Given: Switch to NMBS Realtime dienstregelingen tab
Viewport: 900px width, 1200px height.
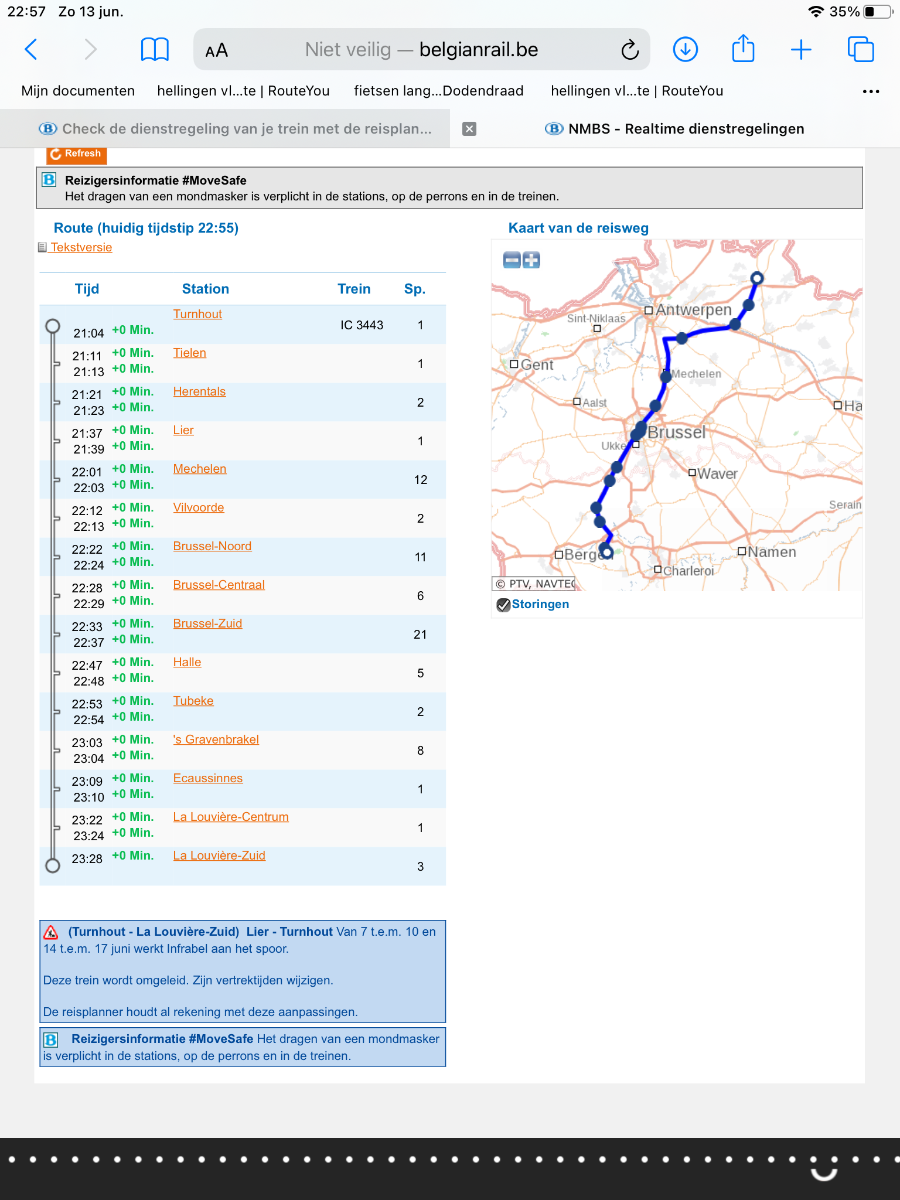Looking at the screenshot, I should point(686,128).
